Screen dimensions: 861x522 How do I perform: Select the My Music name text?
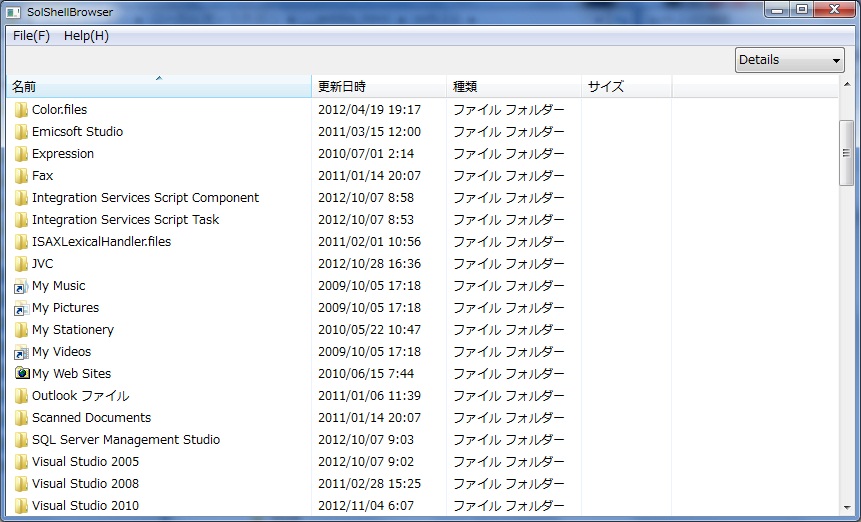click(58, 286)
